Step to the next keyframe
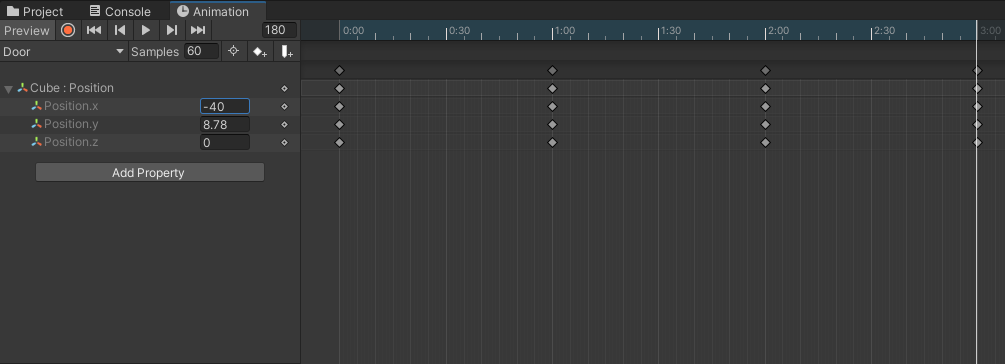This screenshot has height=364, width=1005. click(x=172, y=30)
